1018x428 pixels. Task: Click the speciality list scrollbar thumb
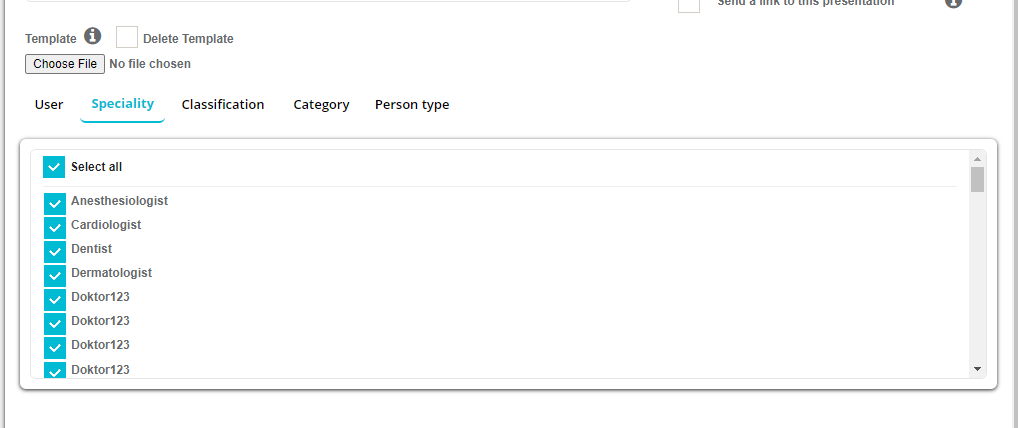click(x=978, y=179)
